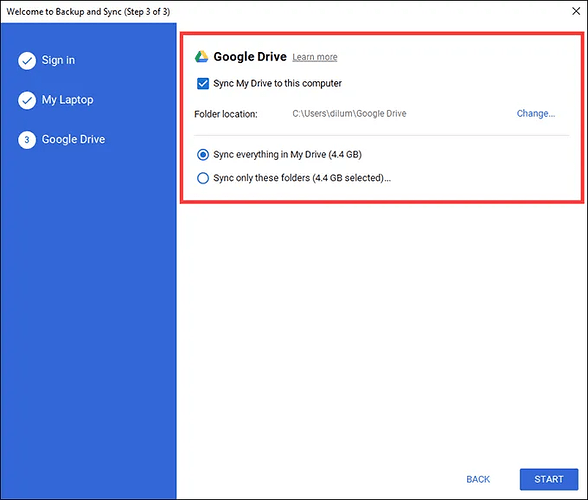This screenshot has height=500, width=588.
Task: Click the BACK button
Action: (478, 479)
